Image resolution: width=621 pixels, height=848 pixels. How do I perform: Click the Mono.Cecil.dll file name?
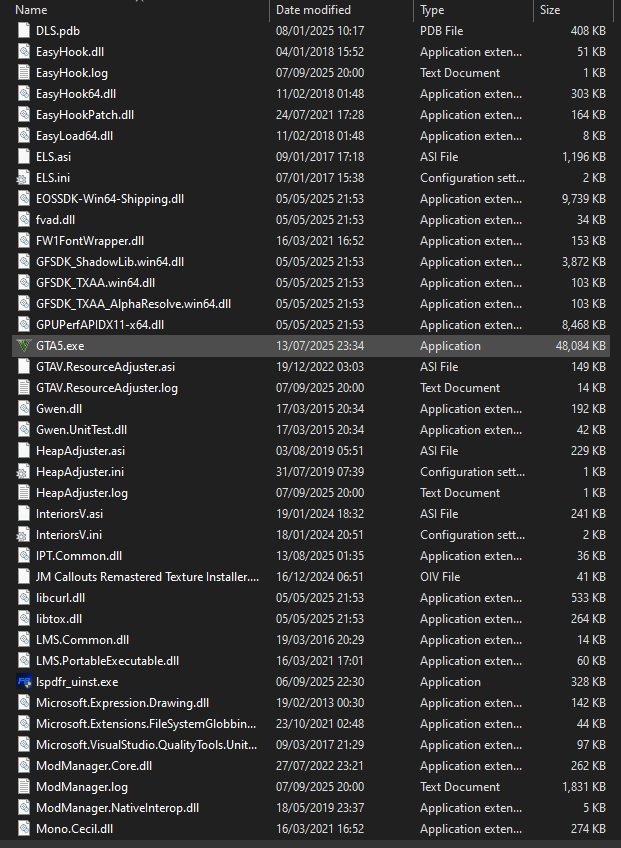73,829
